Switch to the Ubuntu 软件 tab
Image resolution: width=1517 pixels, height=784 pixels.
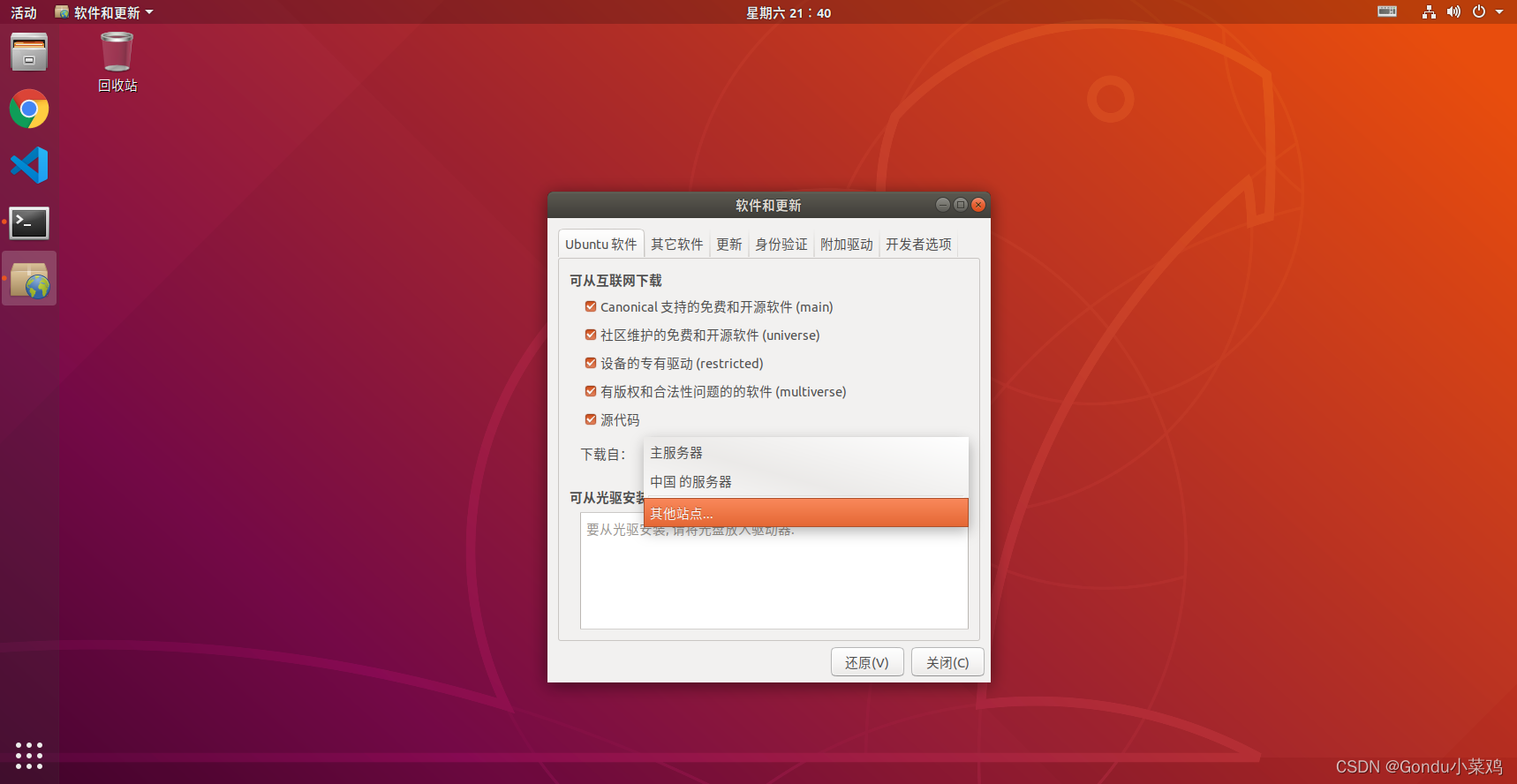[x=601, y=245]
